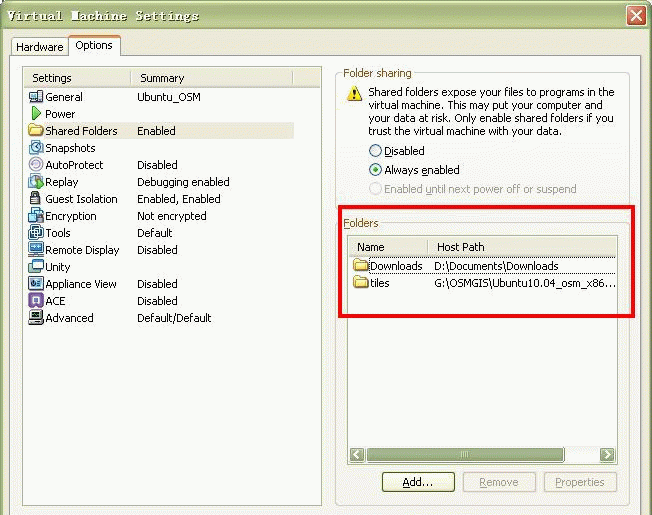
Task: Select the AutoProtect label
Action: click(x=74, y=165)
